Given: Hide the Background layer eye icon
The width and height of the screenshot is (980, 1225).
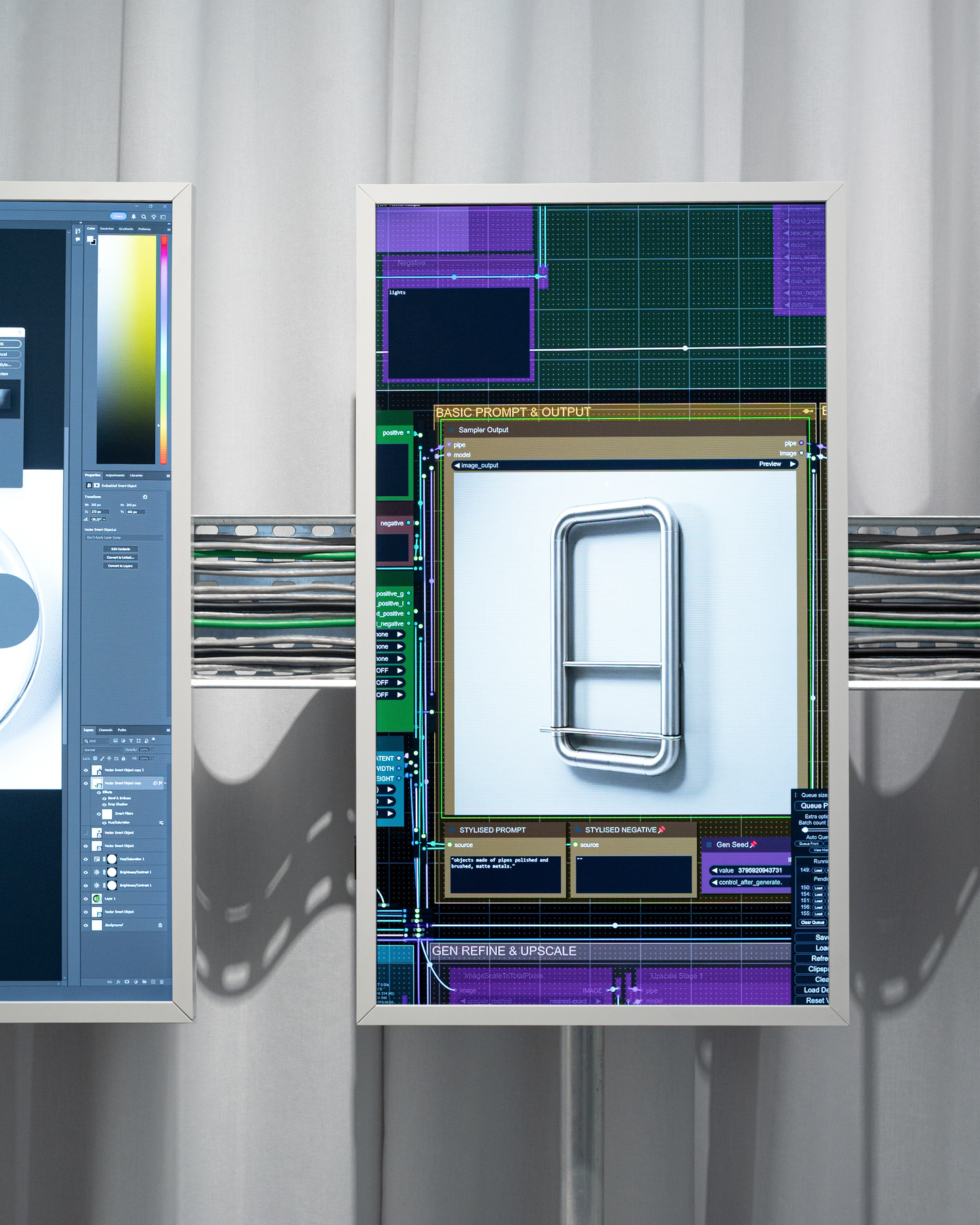Looking at the screenshot, I should [86, 926].
